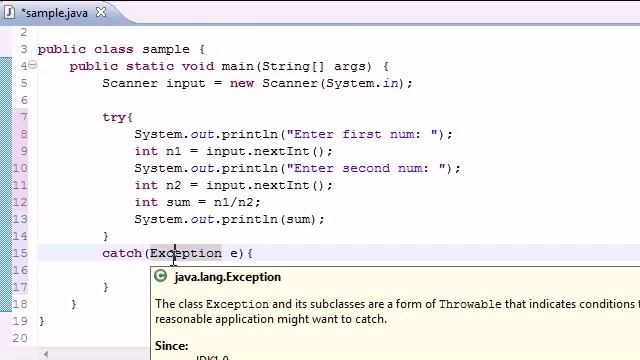Collapse the main method fold marker
Image resolution: width=640 pixels, height=360 pixels.
[33, 64]
